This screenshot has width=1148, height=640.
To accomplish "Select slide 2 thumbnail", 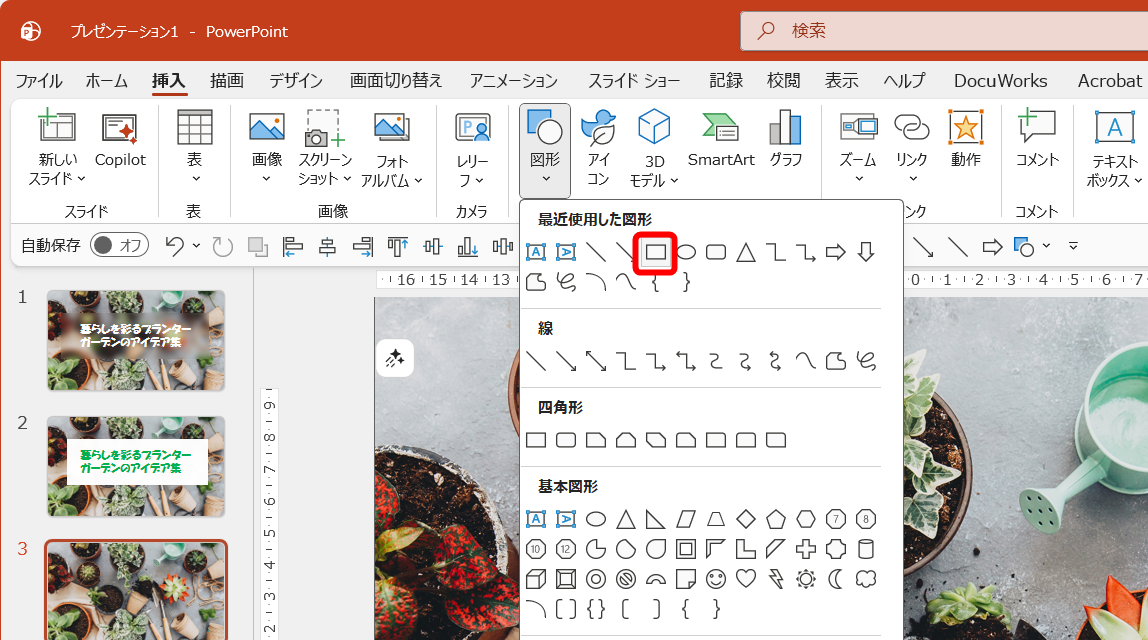I will click(x=135, y=466).
